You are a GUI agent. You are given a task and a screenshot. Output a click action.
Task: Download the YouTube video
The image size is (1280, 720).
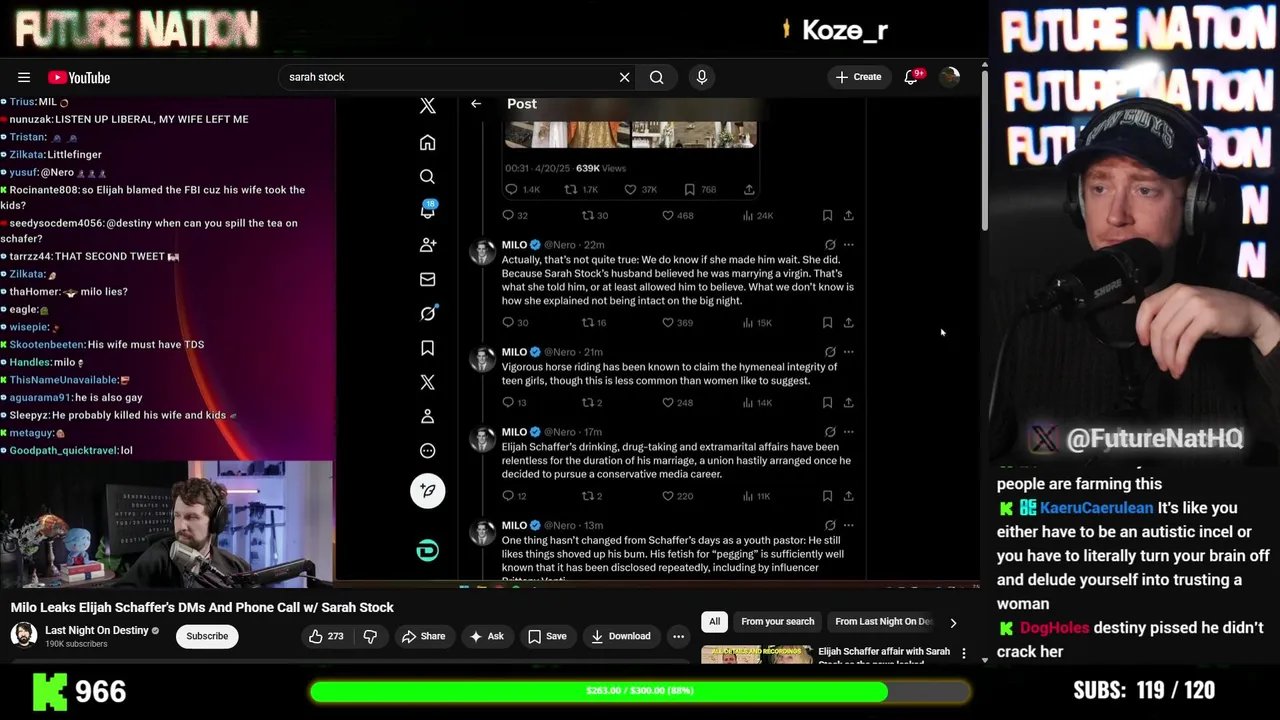tap(620, 636)
